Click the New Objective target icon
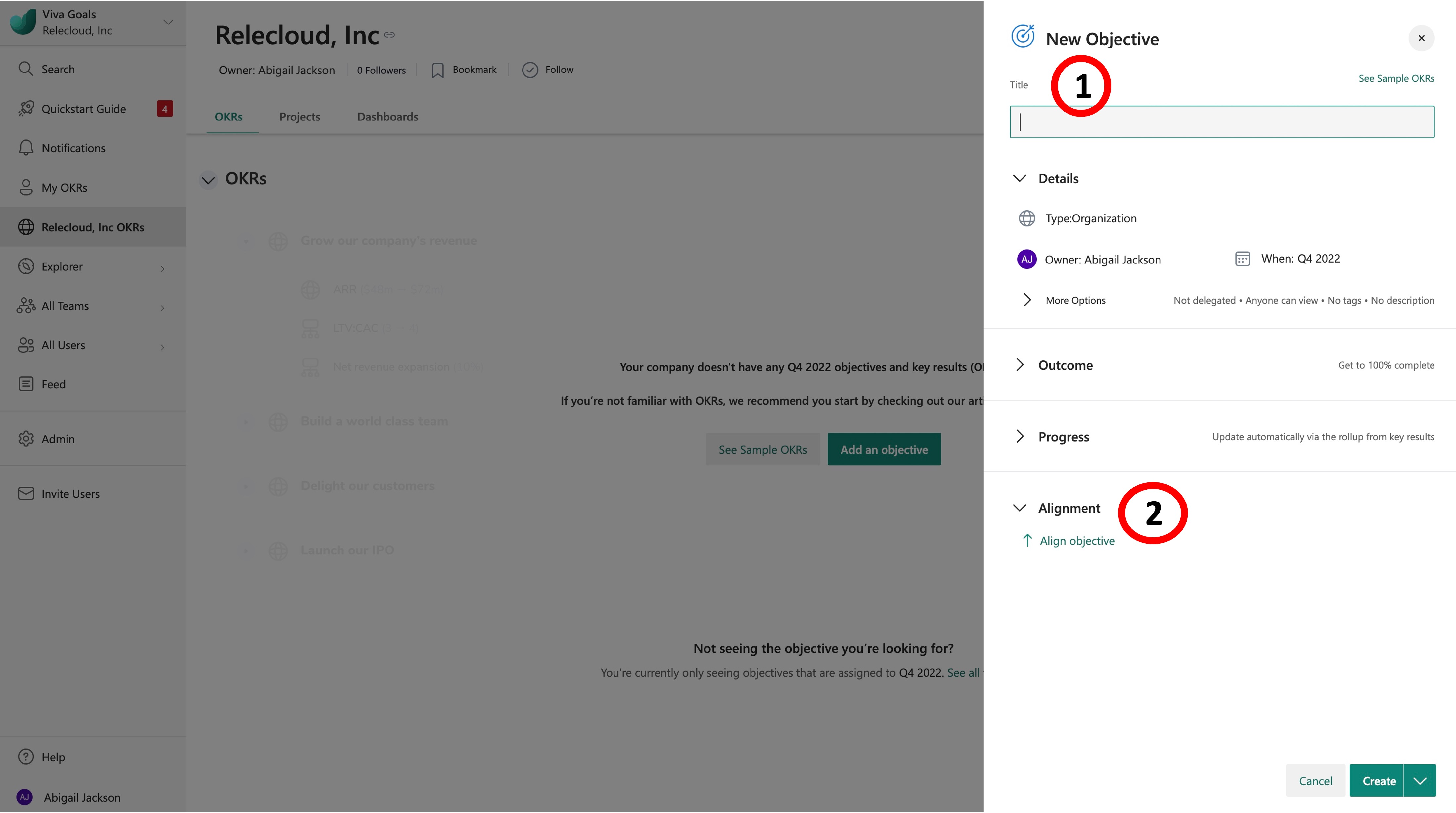Viewport: 1456px width, 813px height. point(1022,37)
